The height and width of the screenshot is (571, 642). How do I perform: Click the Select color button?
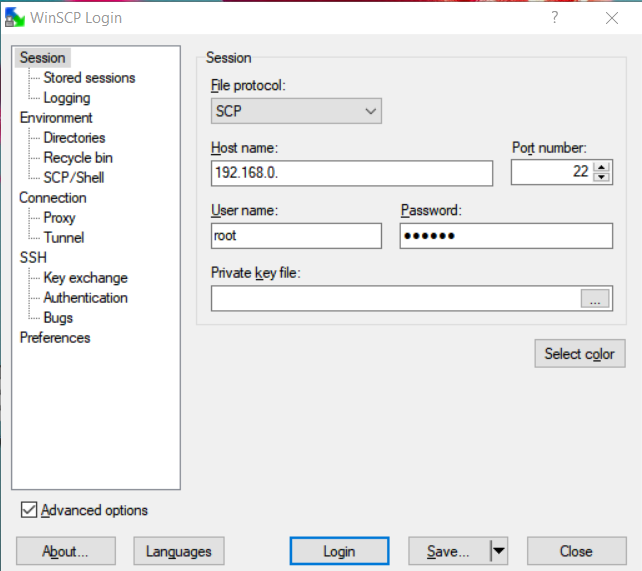point(579,354)
